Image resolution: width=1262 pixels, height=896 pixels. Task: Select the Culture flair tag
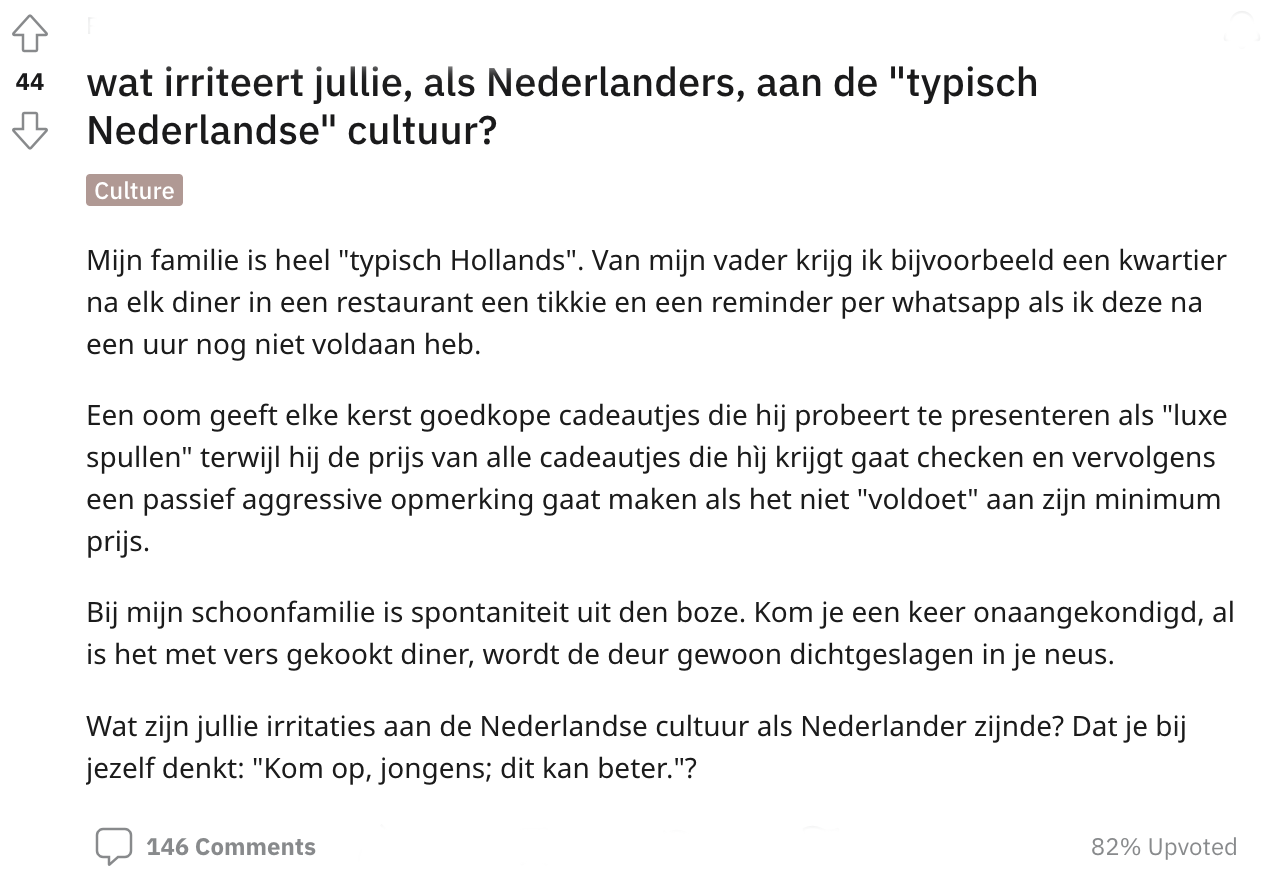(134, 190)
